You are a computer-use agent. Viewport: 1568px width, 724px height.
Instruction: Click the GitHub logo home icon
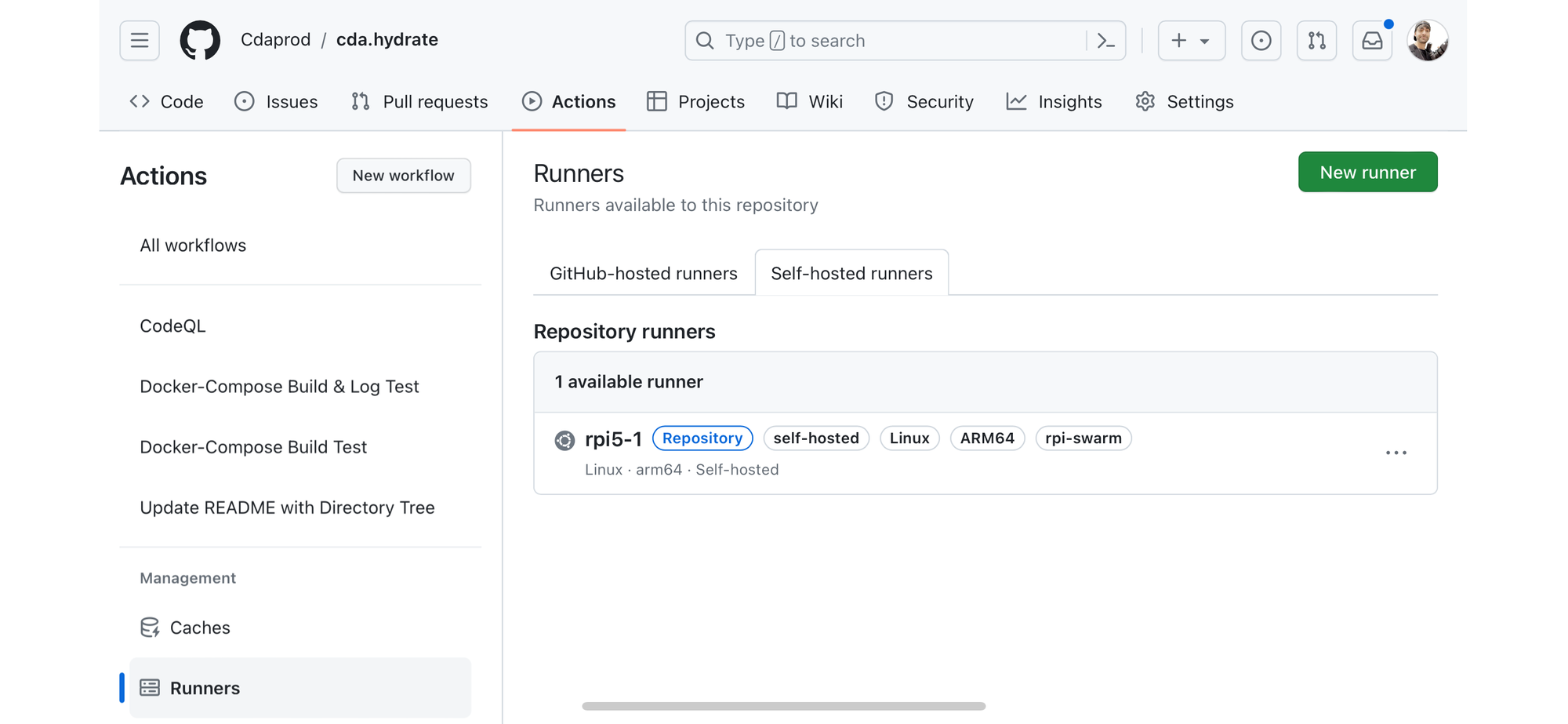click(x=200, y=41)
